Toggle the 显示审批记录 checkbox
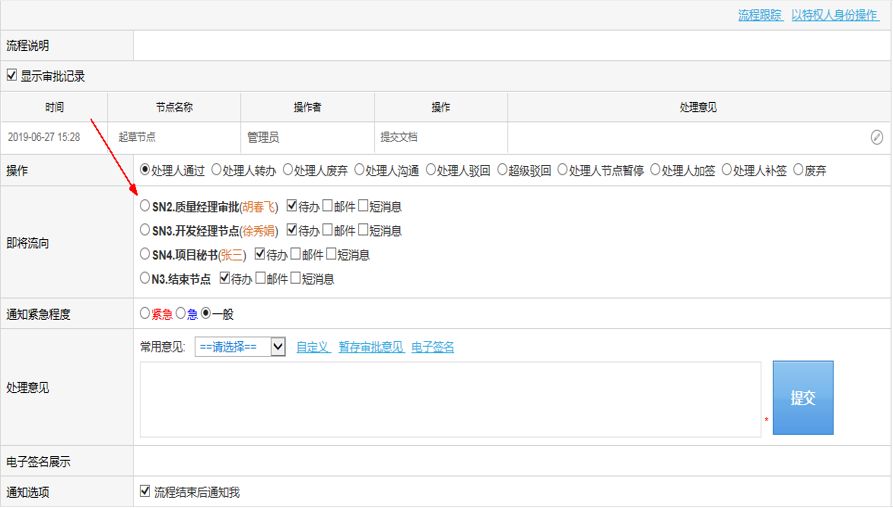 pos(12,75)
